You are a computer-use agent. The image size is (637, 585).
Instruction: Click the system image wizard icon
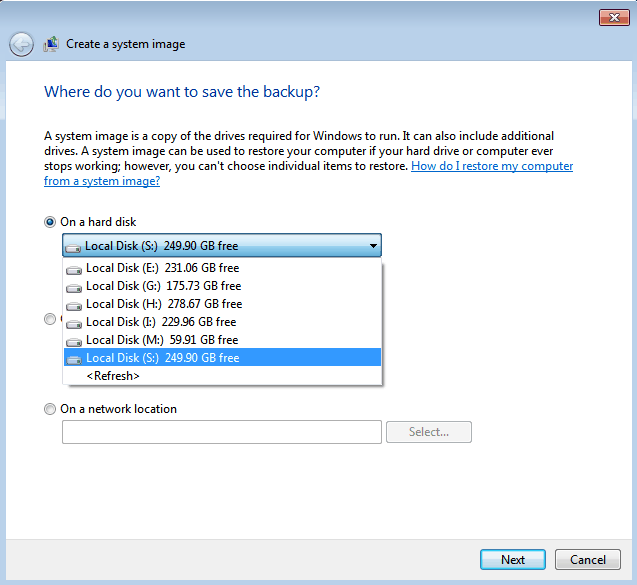(x=51, y=44)
